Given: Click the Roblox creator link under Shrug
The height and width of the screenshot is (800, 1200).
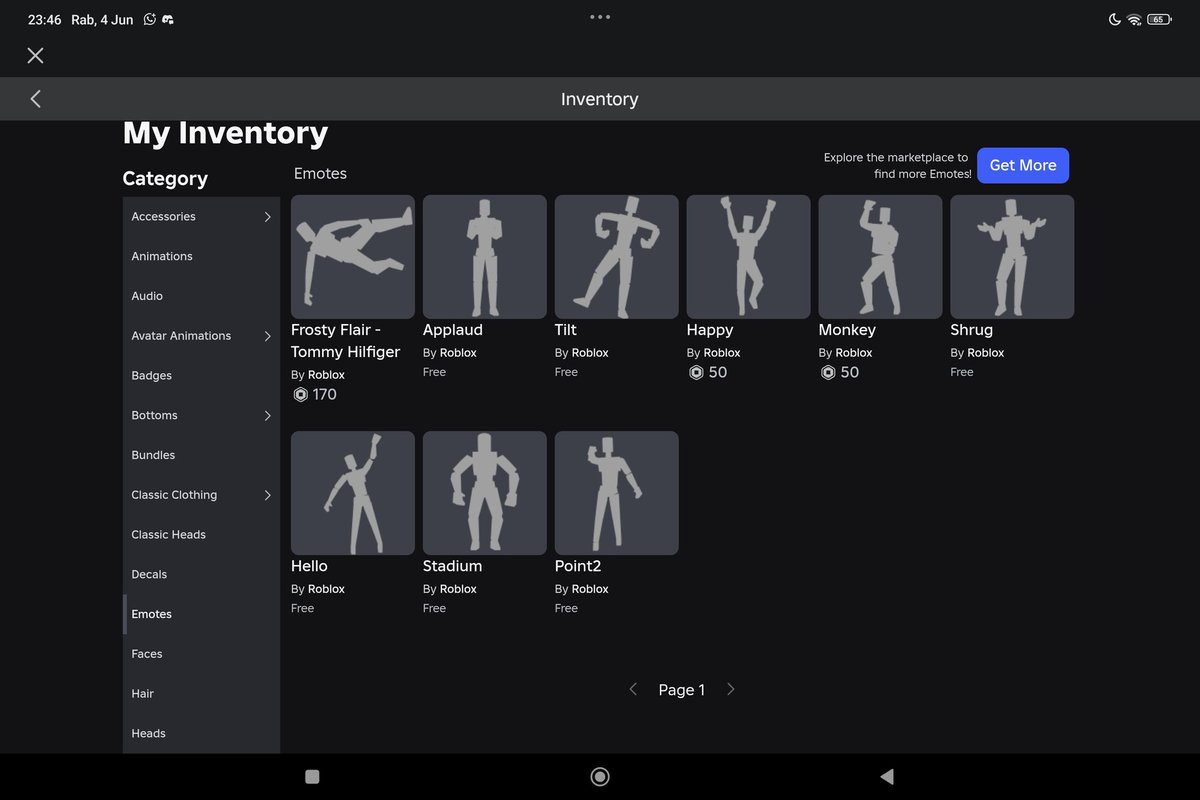Looking at the screenshot, I should 986,353.
